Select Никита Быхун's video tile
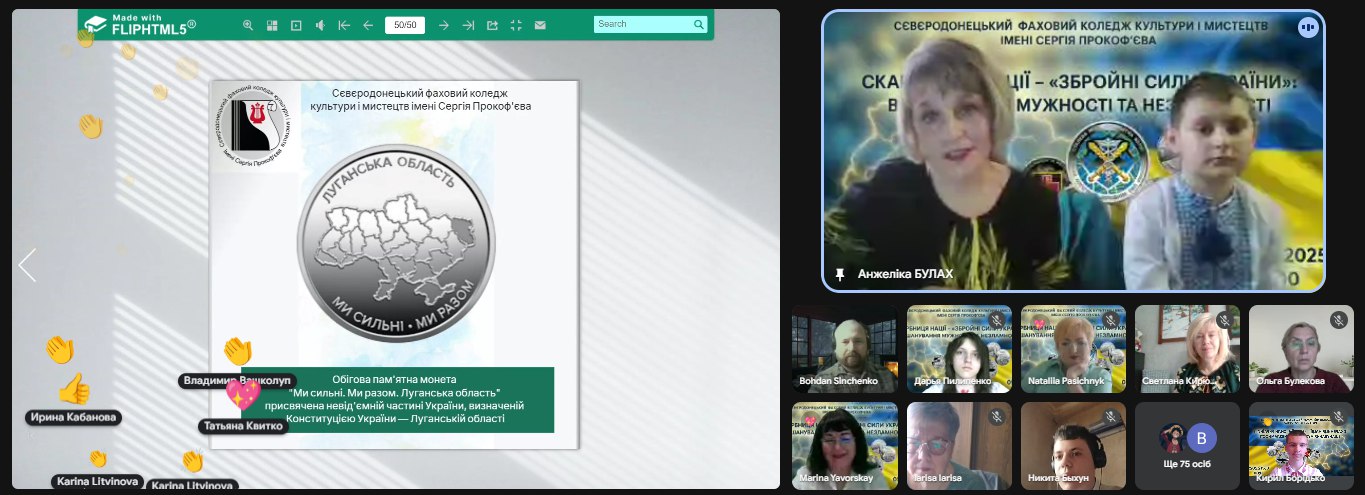Screen dimensions: 1365x495 (1073, 445)
